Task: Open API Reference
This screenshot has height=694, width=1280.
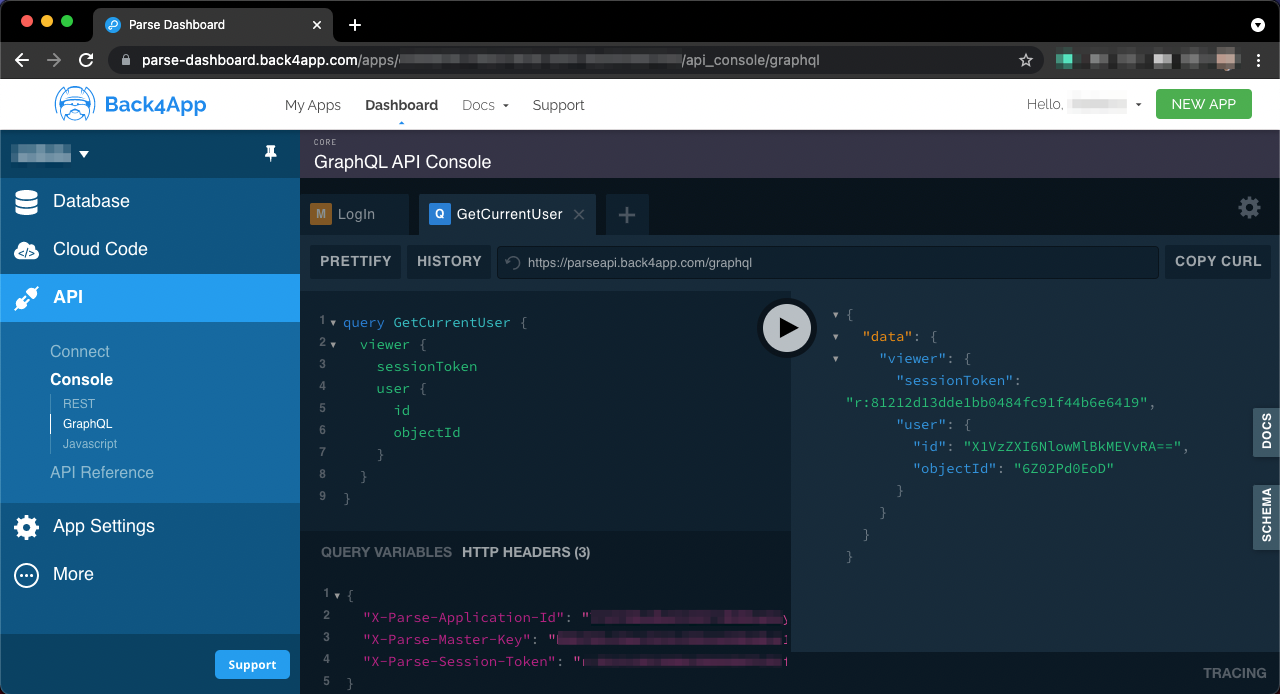Action: pyautogui.click(x=102, y=473)
